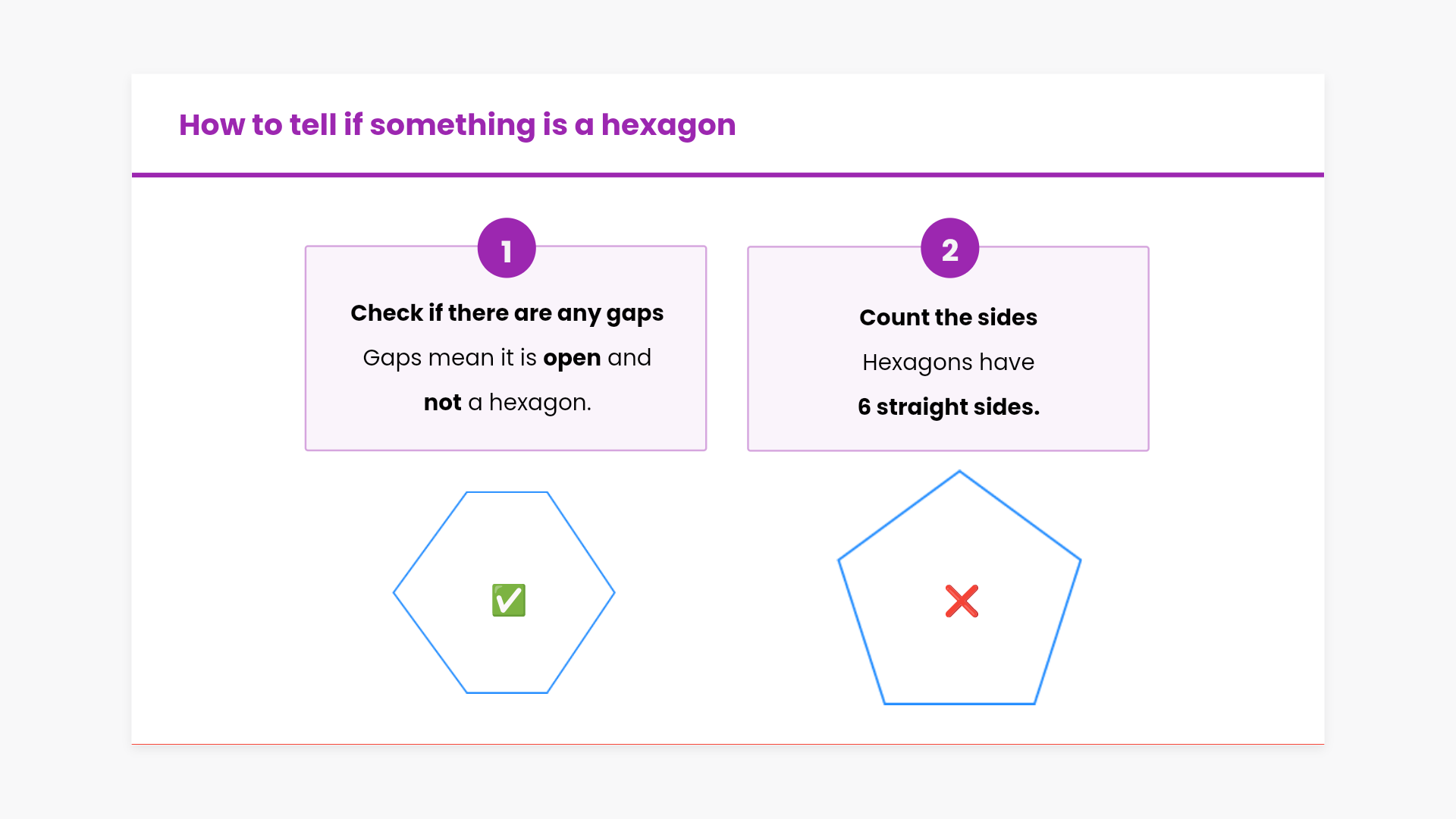
Task: Click the blue hexagon shape's top edge
Action: pos(507,492)
